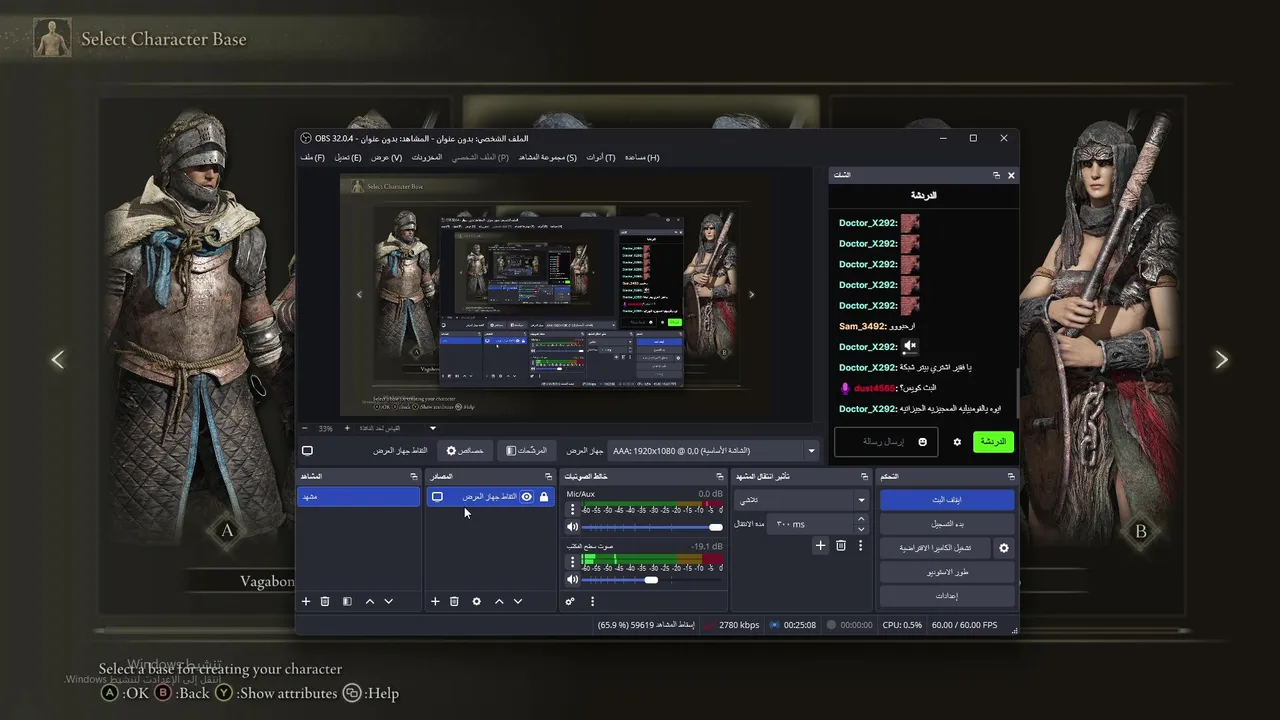Mute the desktop audio speaker icon
Viewport: 1280px width, 720px height.
pos(573,579)
